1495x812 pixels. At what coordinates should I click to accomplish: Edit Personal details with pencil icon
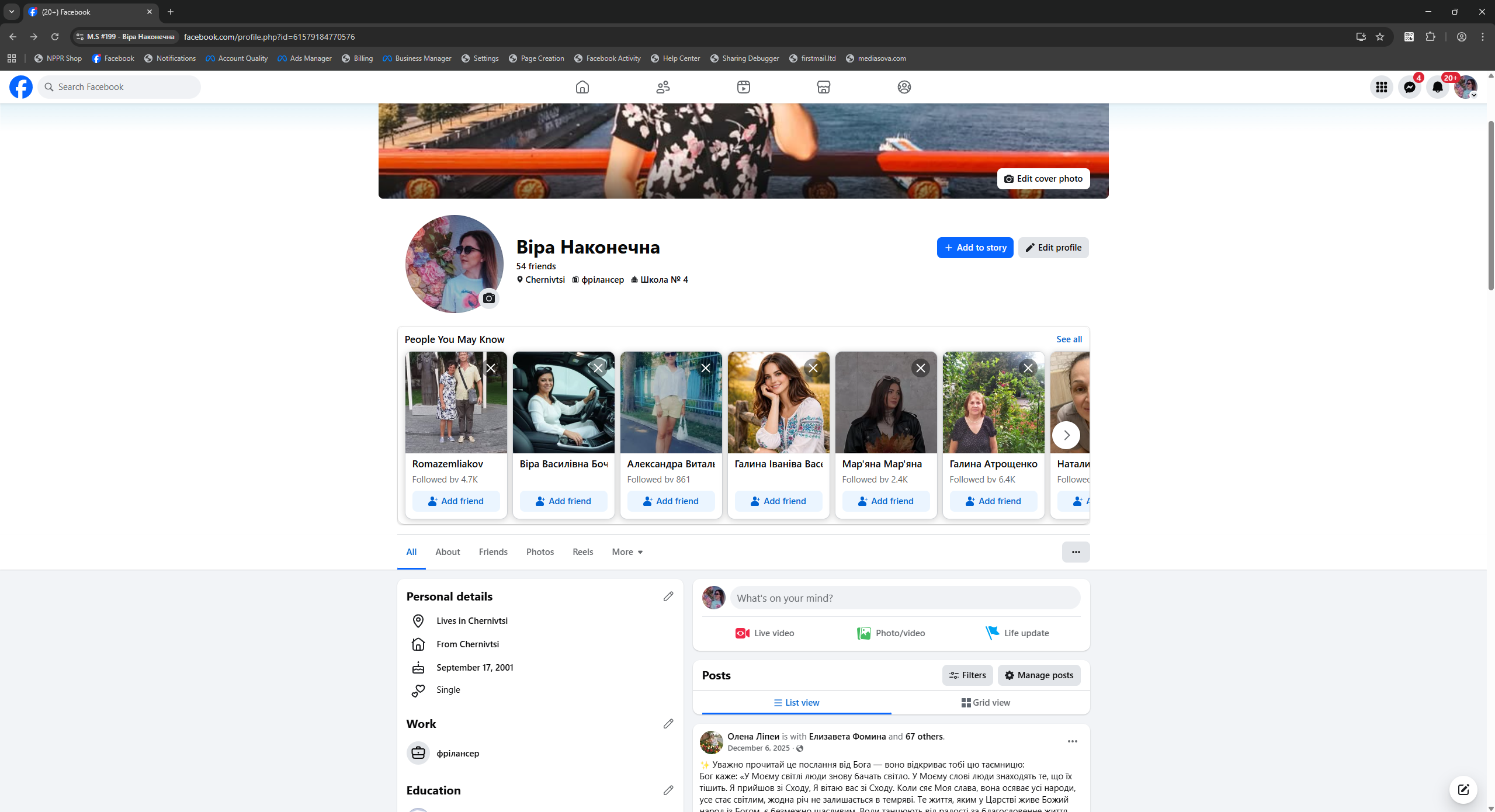pyautogui.click(x=668, y=596)
